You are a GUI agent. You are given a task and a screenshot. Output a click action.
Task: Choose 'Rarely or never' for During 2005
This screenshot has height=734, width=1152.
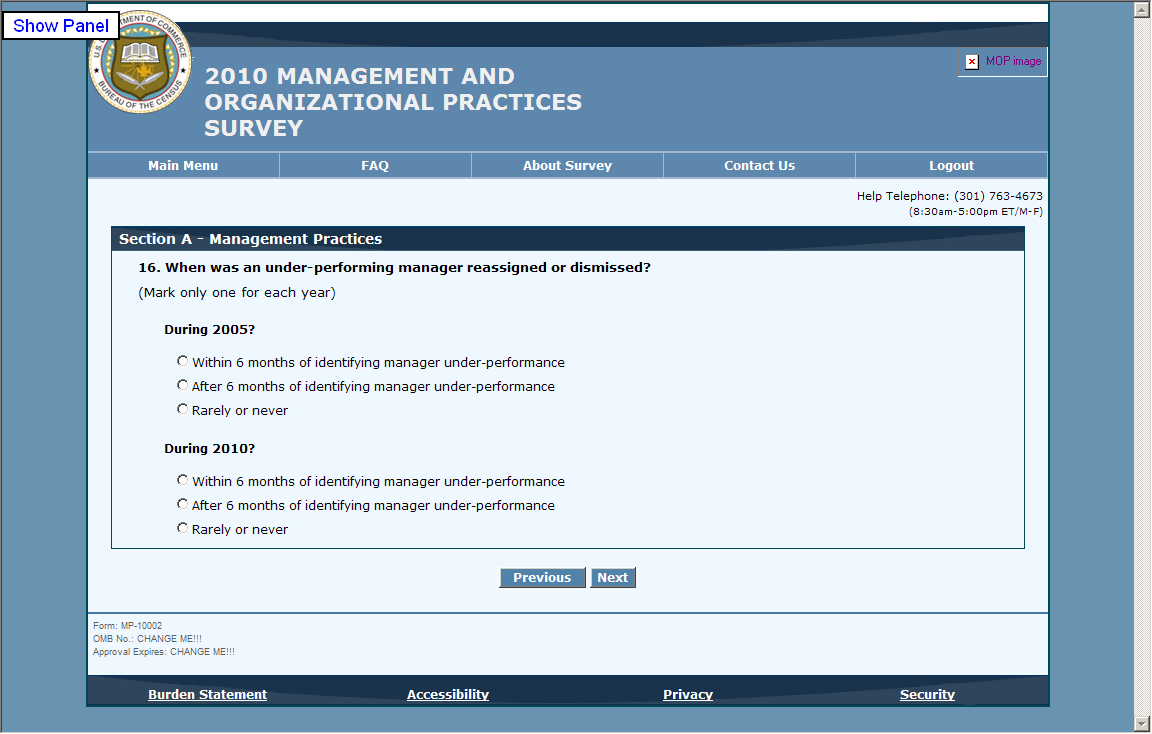182,409
